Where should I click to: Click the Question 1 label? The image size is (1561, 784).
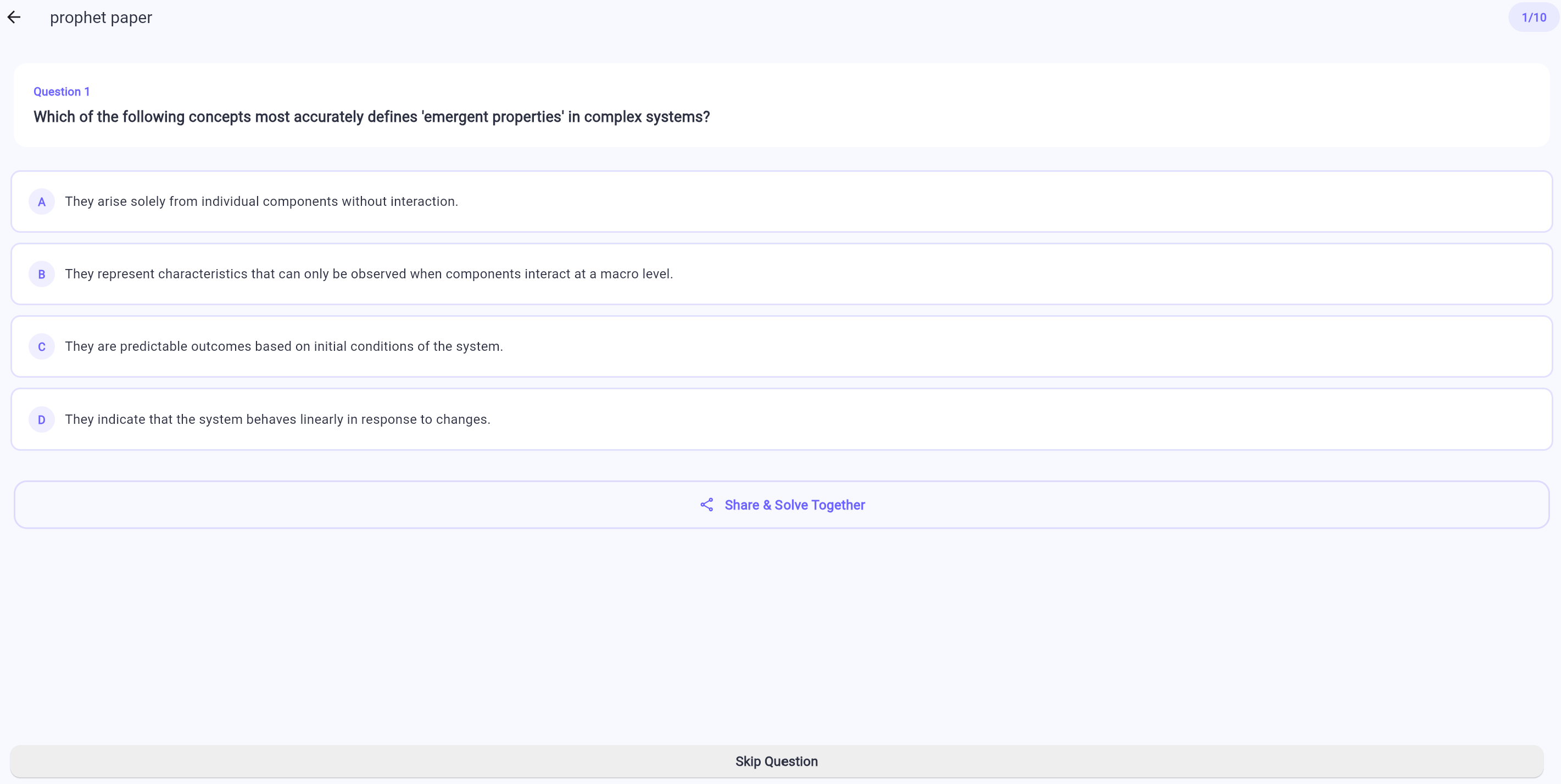coord(61,92)
